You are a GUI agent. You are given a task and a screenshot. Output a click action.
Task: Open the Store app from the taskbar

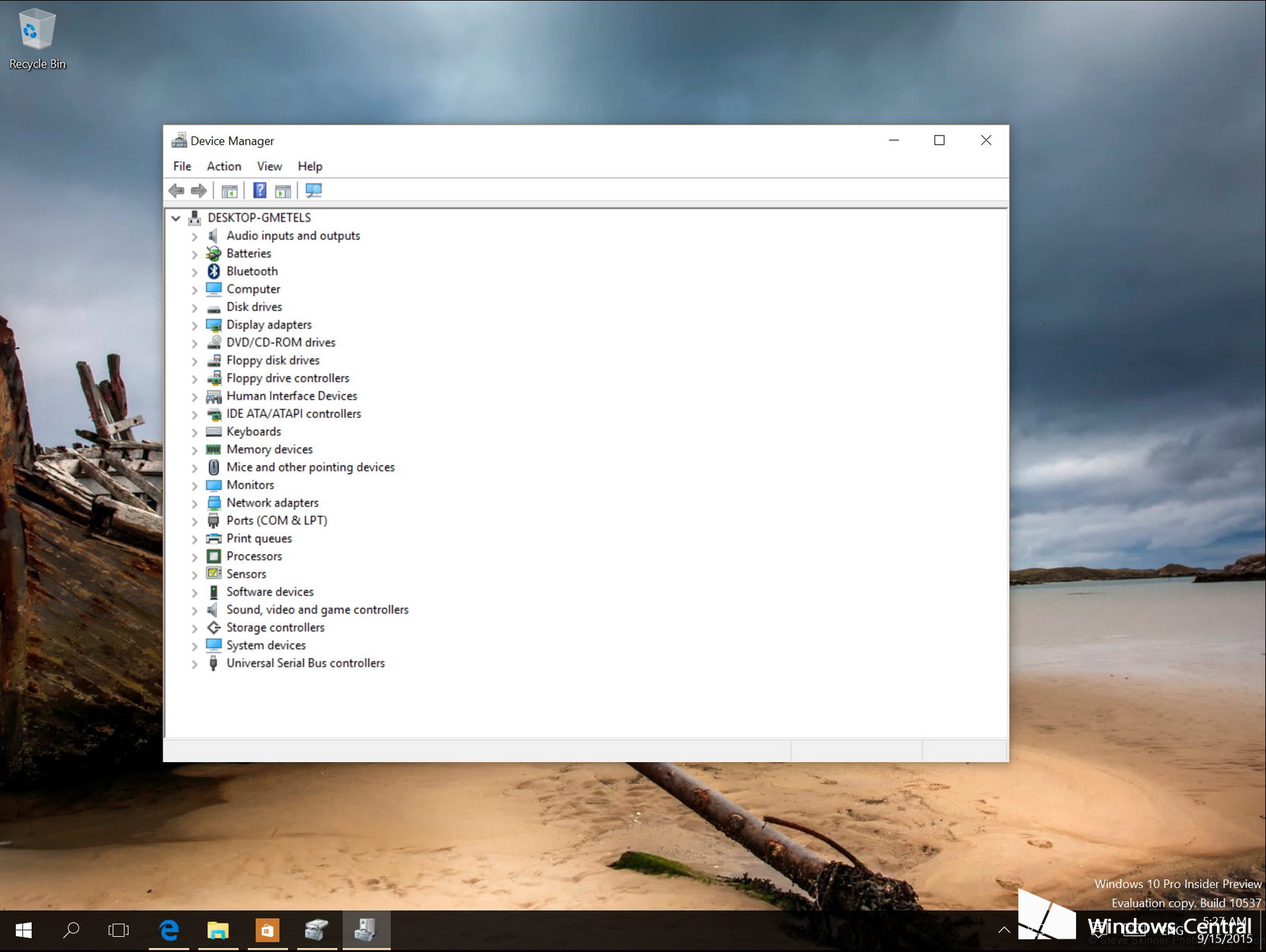pos(267,931)
